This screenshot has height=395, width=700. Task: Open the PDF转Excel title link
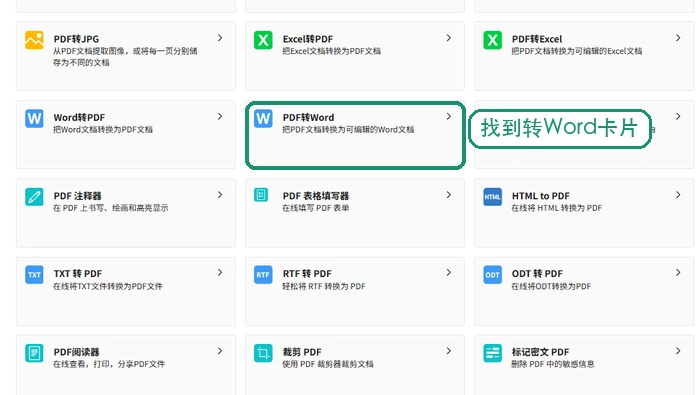[537, 39]
